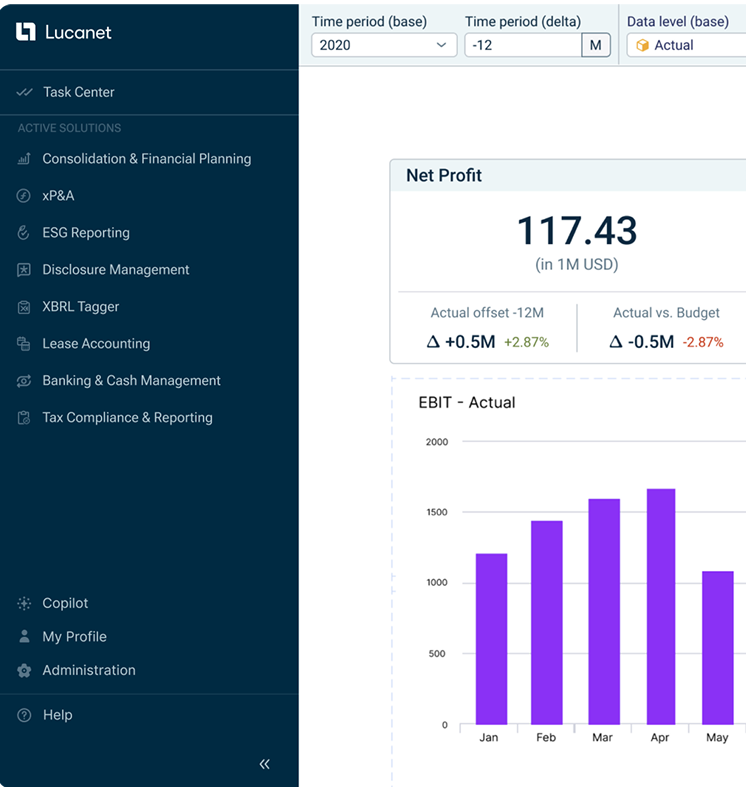Select the ESG Reporting leaf icon

24,233
